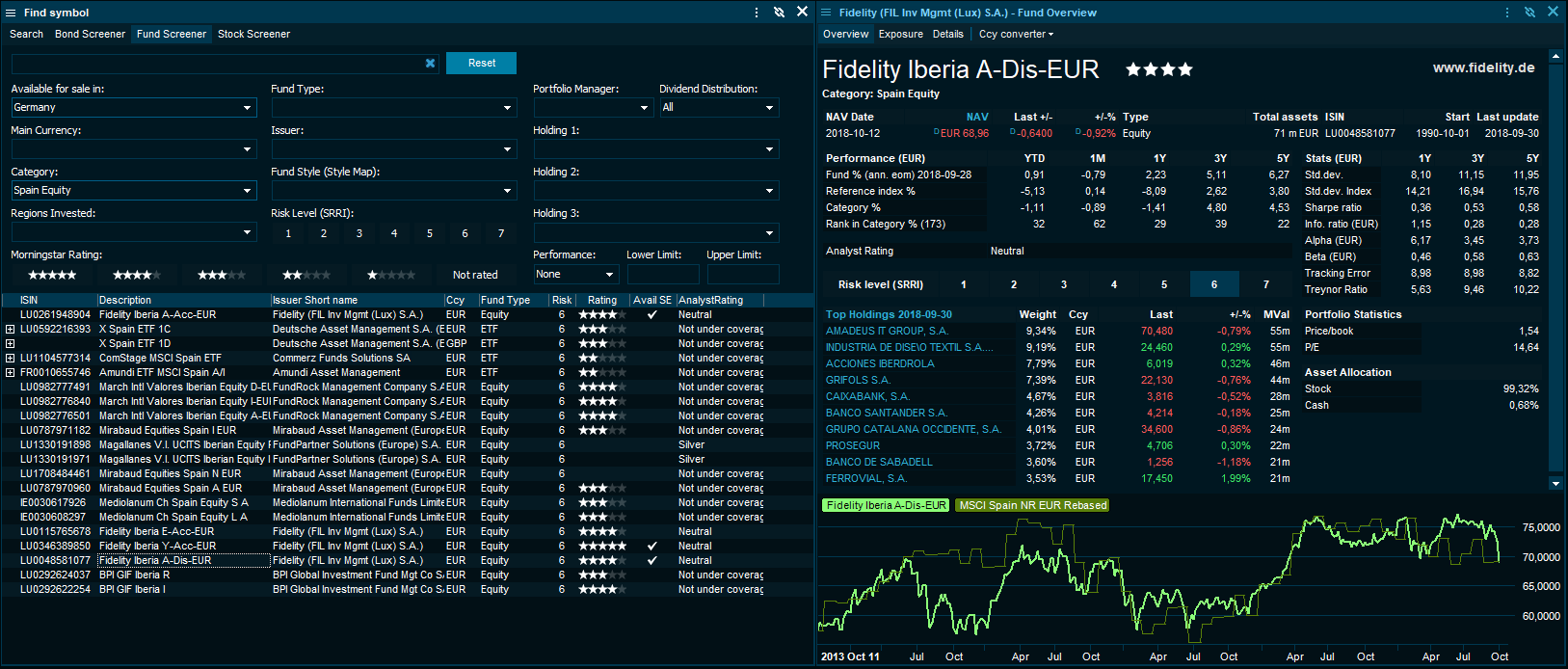The height and width of the screenshot is (669, 1568).
Task: Expand the ComStage MSCI Spain ETF row
Action: point(10,358)
